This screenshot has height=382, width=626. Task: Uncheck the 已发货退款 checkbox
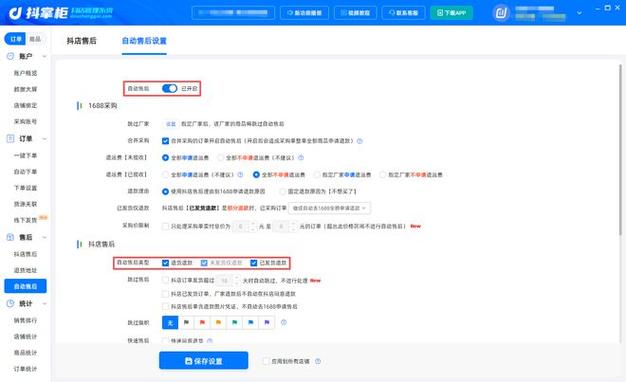[254, 263]
